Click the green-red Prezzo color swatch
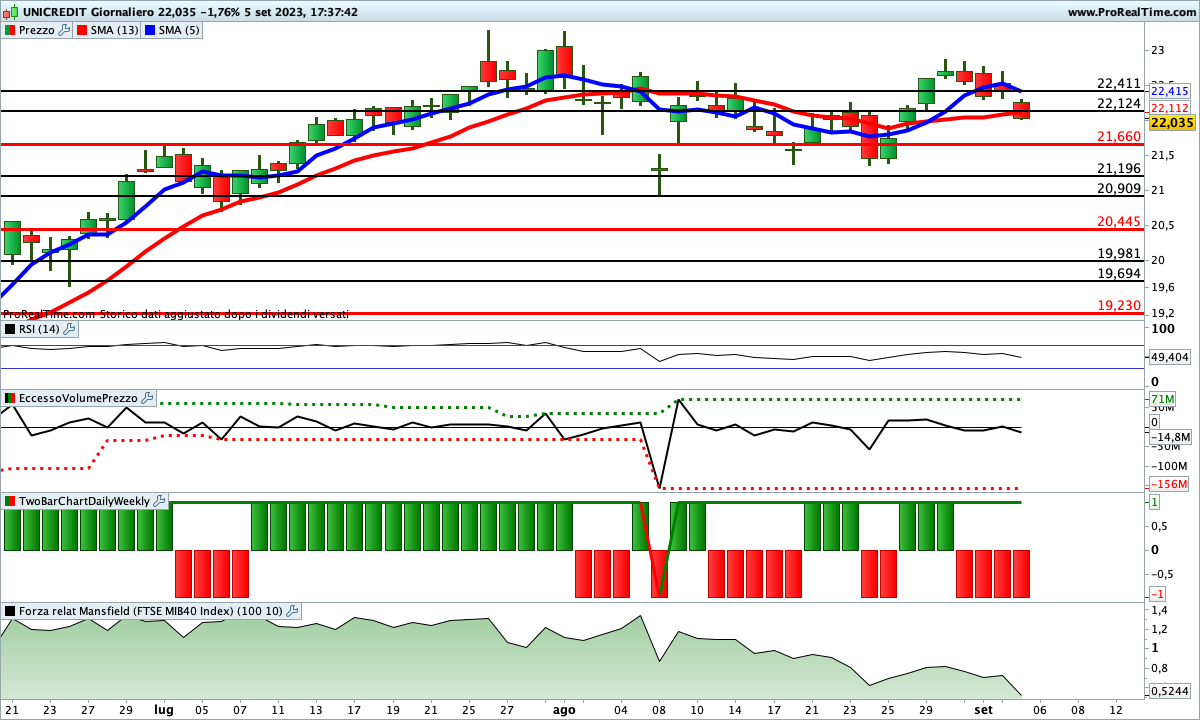This screenshot has width=1200, height=720. [x=10, y=30]
